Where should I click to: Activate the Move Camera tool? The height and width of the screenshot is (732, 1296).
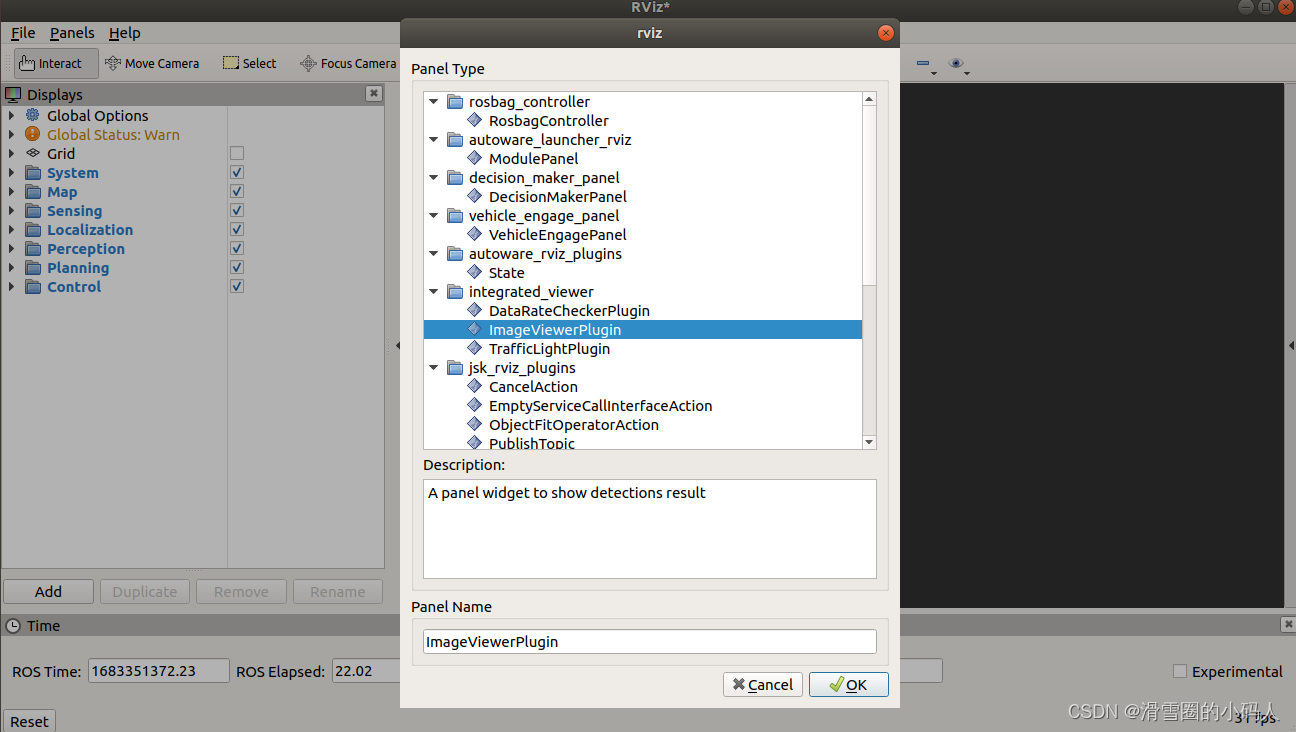pos(152,63)
